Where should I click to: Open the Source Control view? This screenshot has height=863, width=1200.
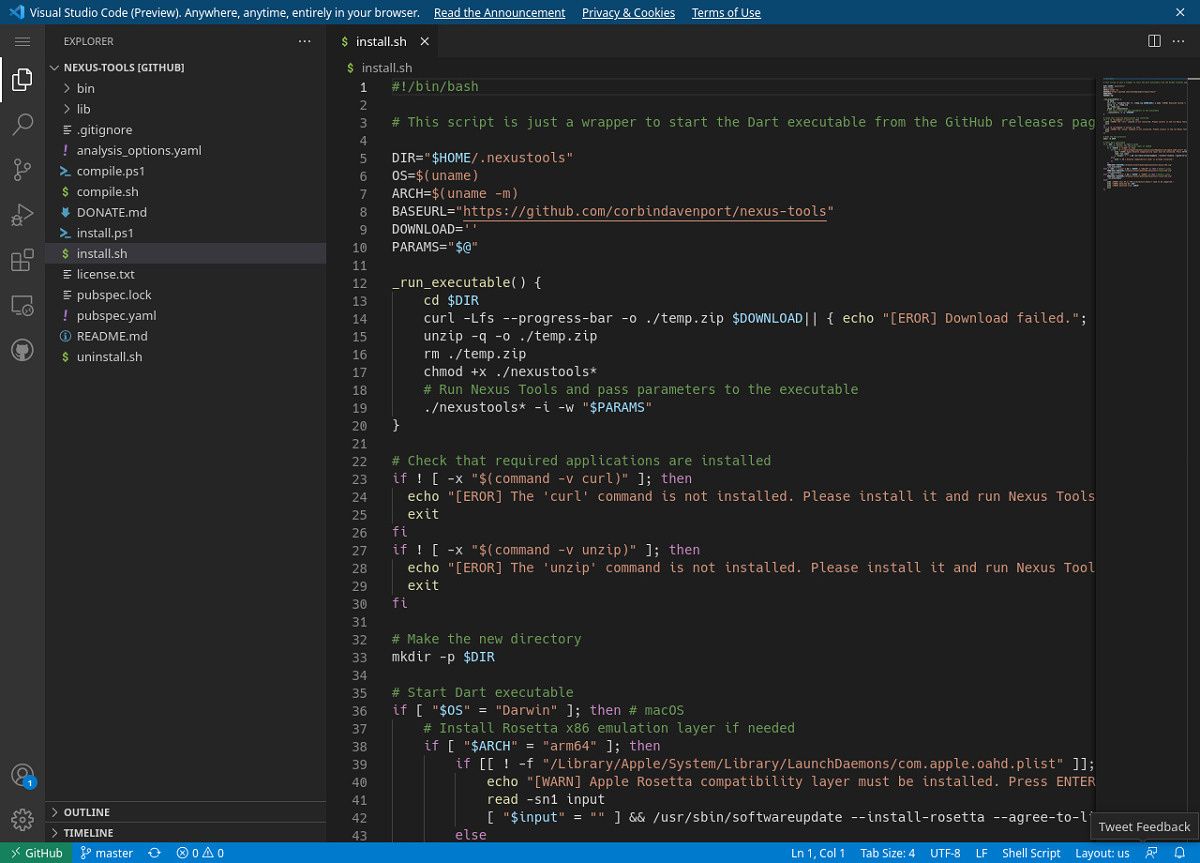tap(22, 170)
